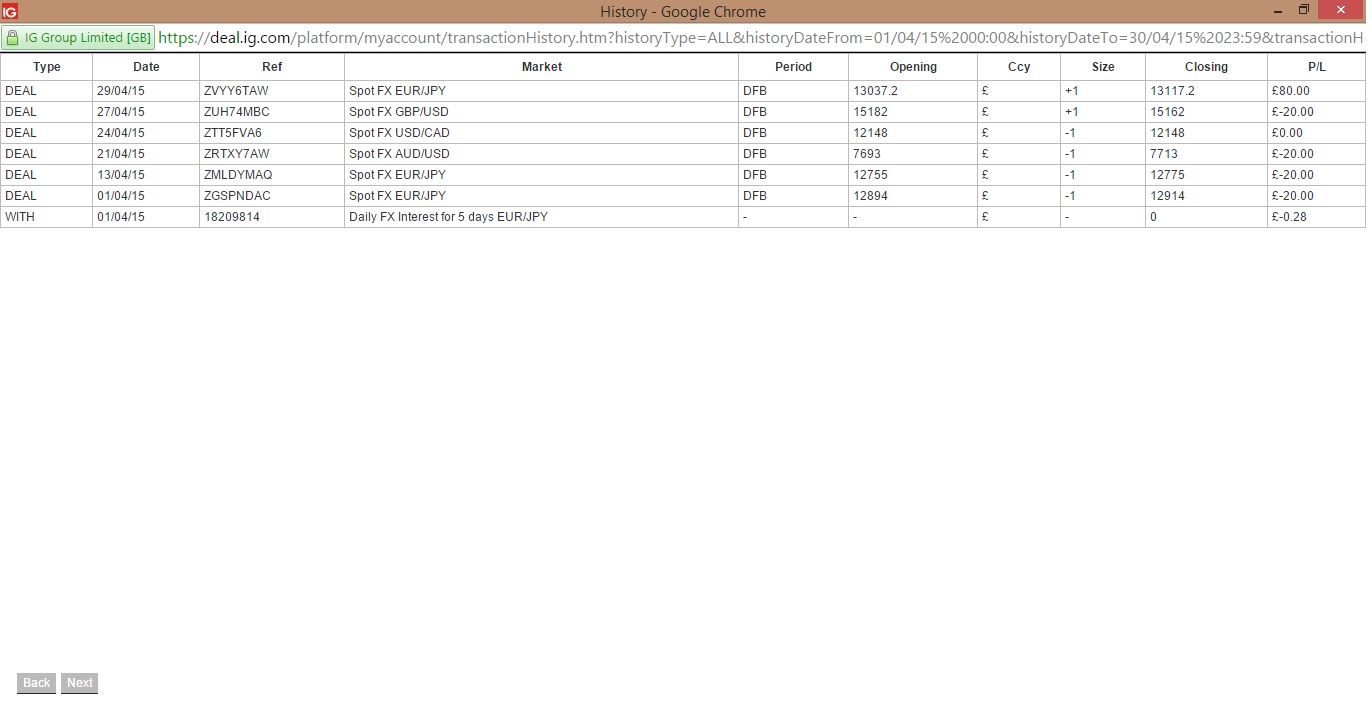
Task: Click profit value £80.00
Action: tap(1291, 91)
